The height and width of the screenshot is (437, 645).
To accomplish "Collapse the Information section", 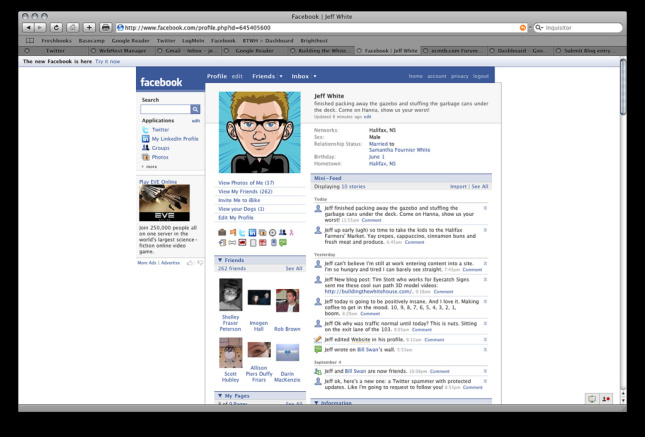I will 316,403.
